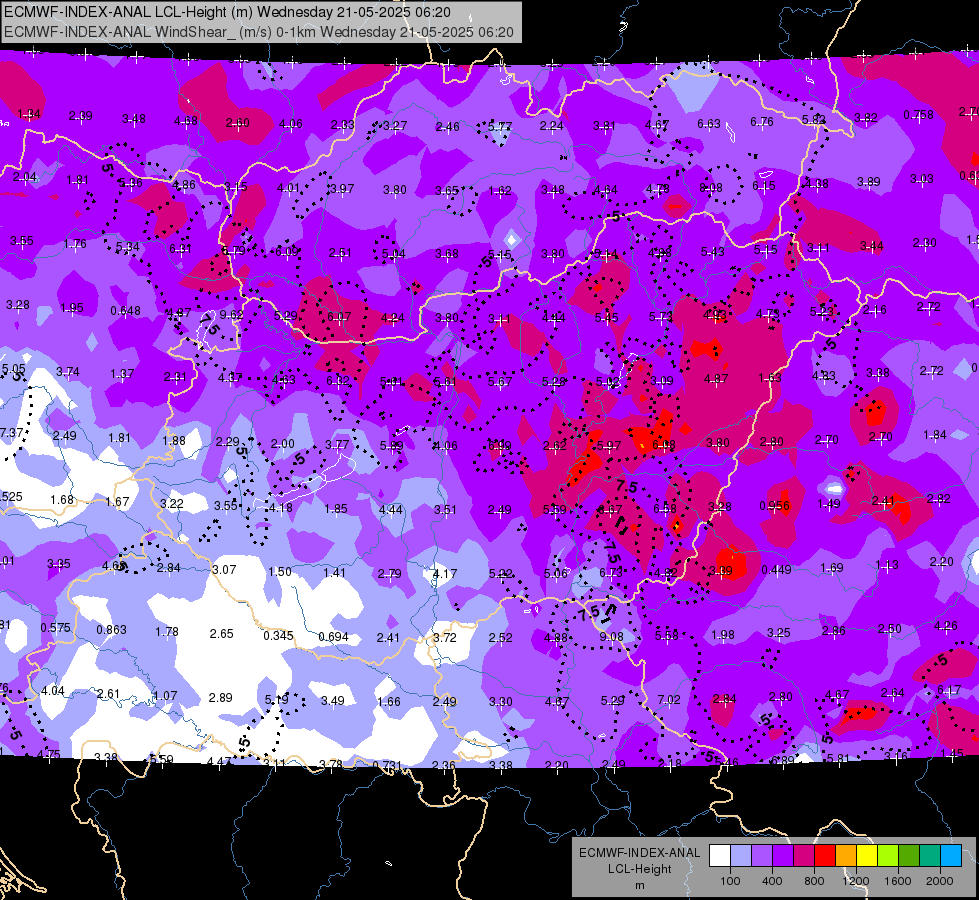This screenshot has width=979, height=900.
Task: Click wind shear value 3.25
Action: [x=779, y=632]
